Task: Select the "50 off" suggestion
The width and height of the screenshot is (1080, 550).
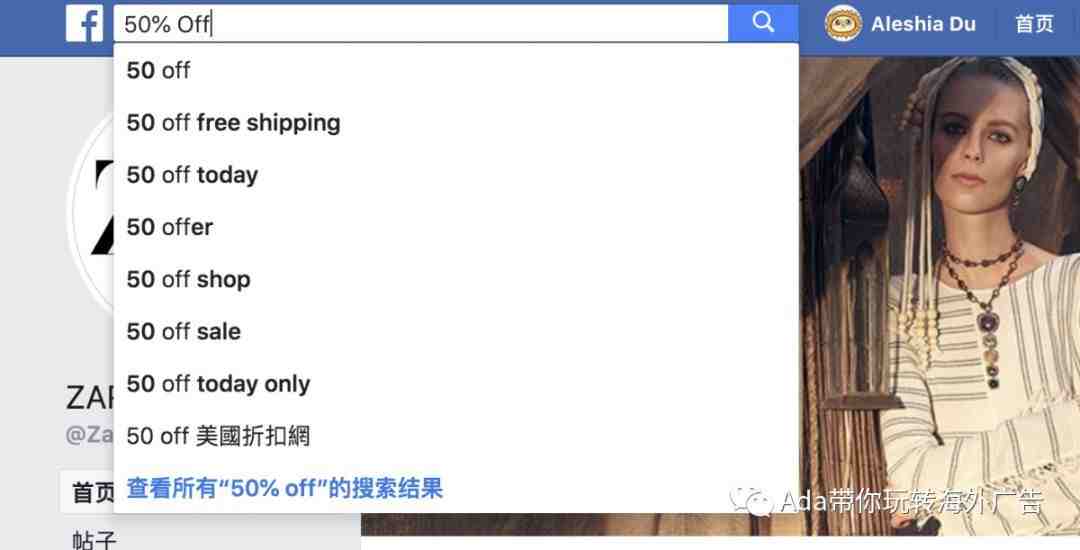Action: 456,70
